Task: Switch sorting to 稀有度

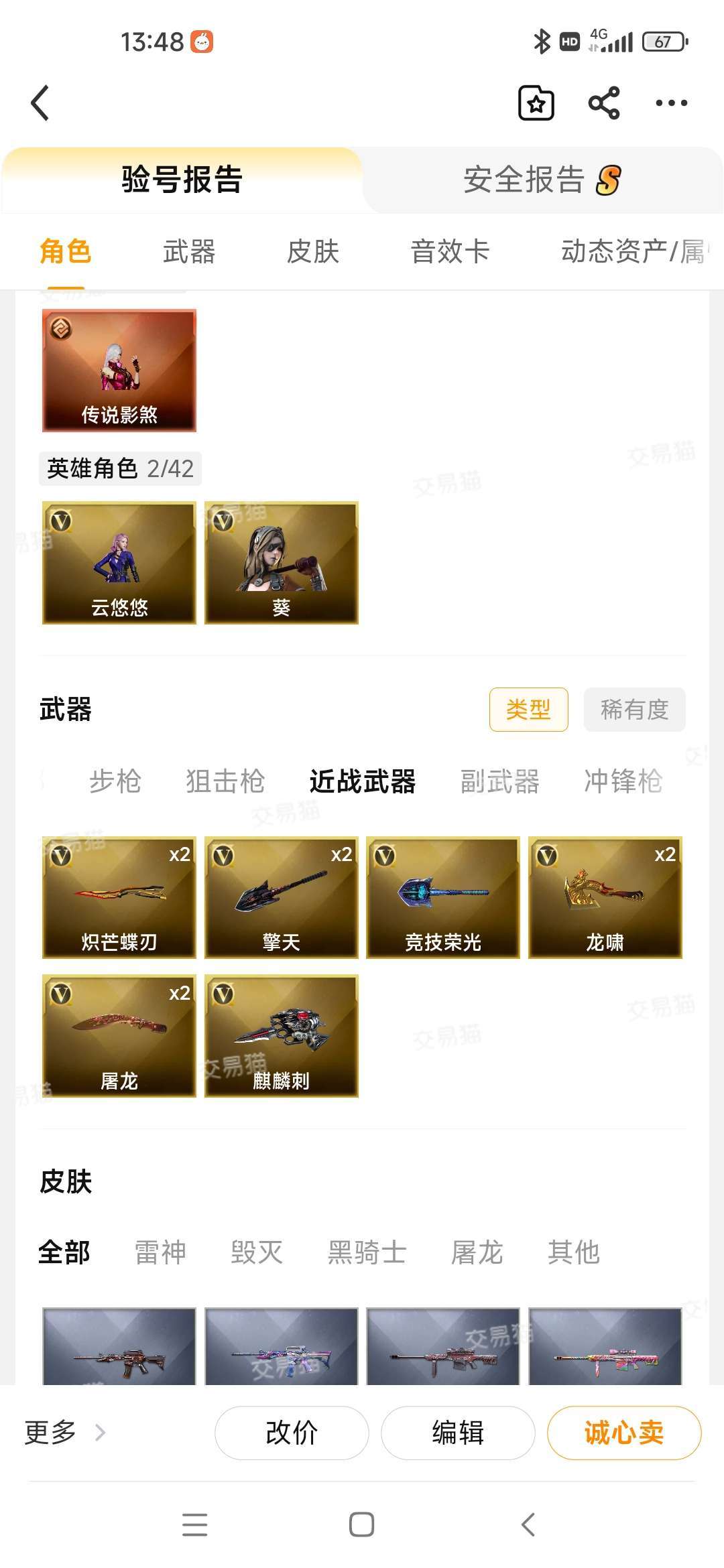Action: tap(634, 709)
